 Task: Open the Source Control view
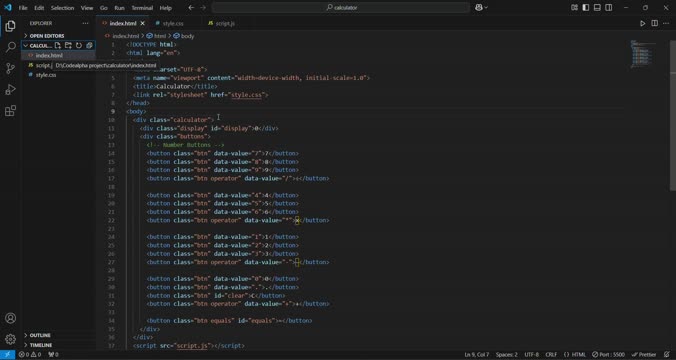[10, 68]
